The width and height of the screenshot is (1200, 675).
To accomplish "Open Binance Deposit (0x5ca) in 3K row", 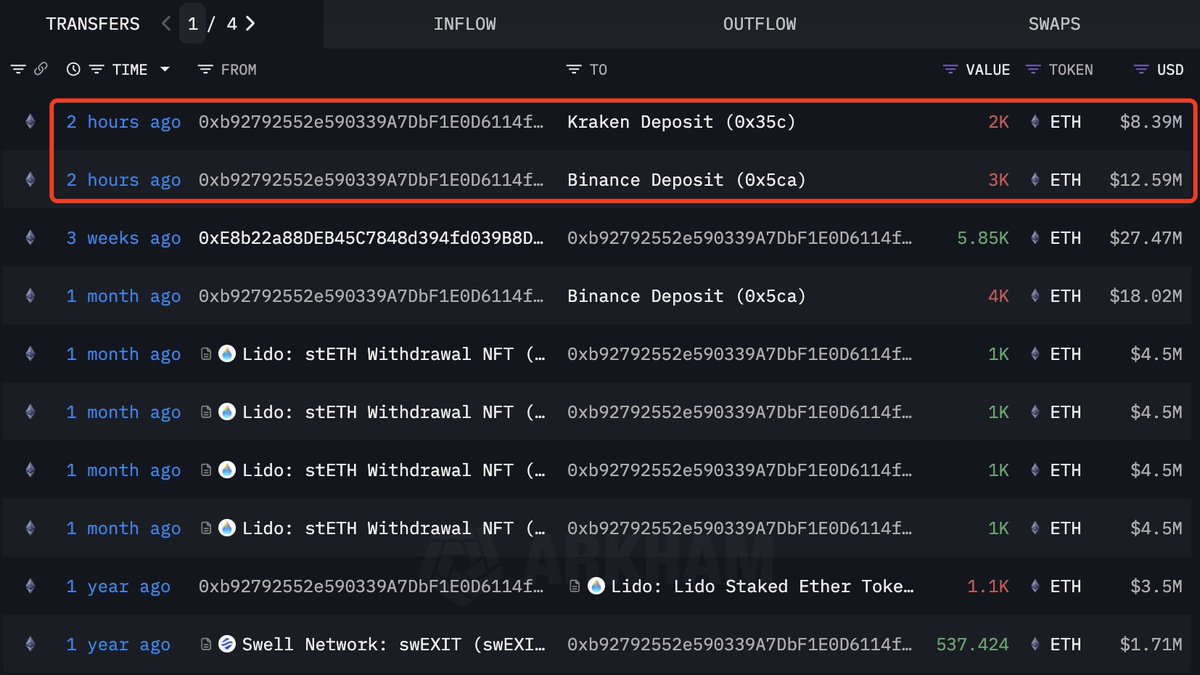I will [686, 180].
